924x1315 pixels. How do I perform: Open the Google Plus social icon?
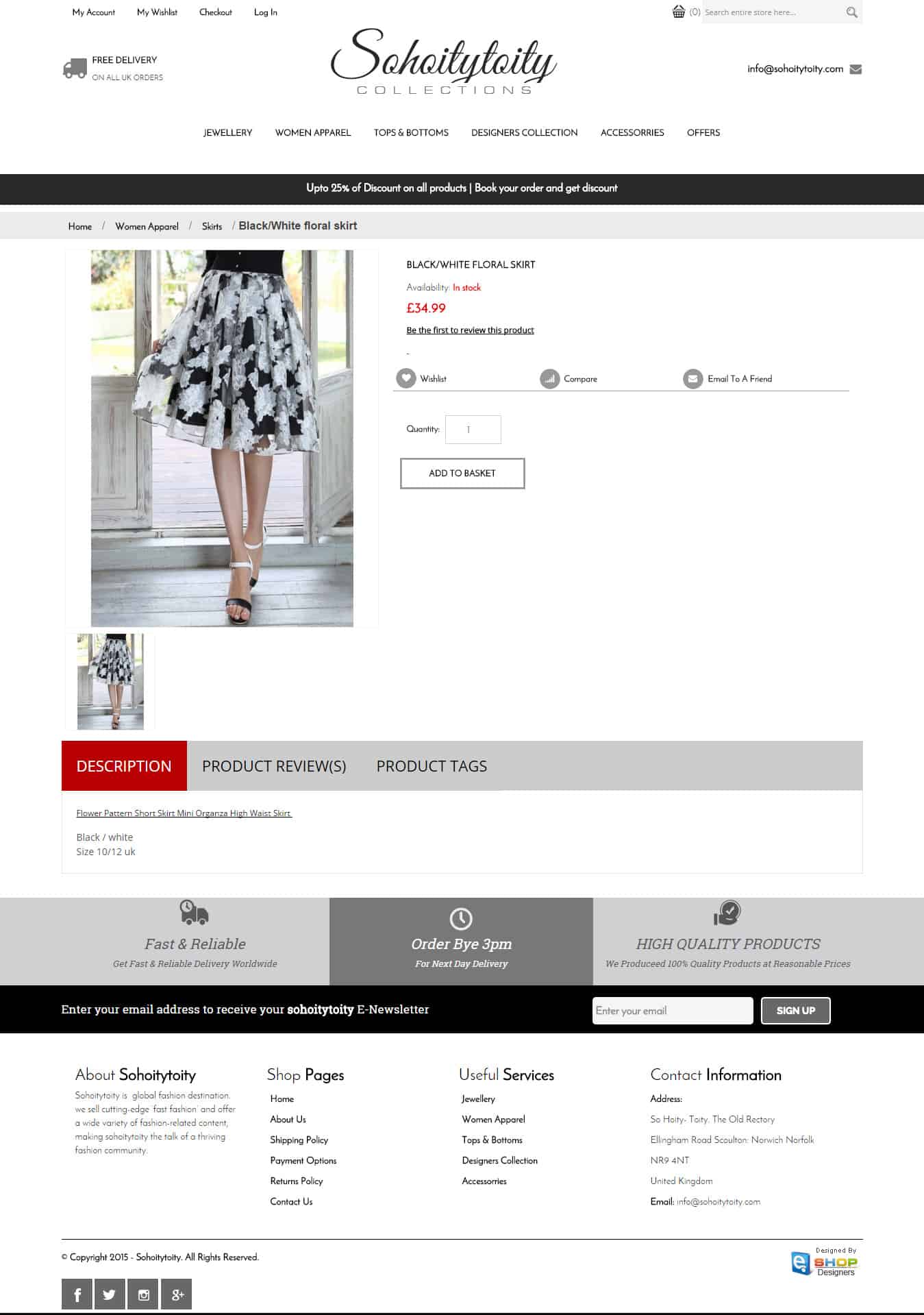click(x=177, y=1294)
